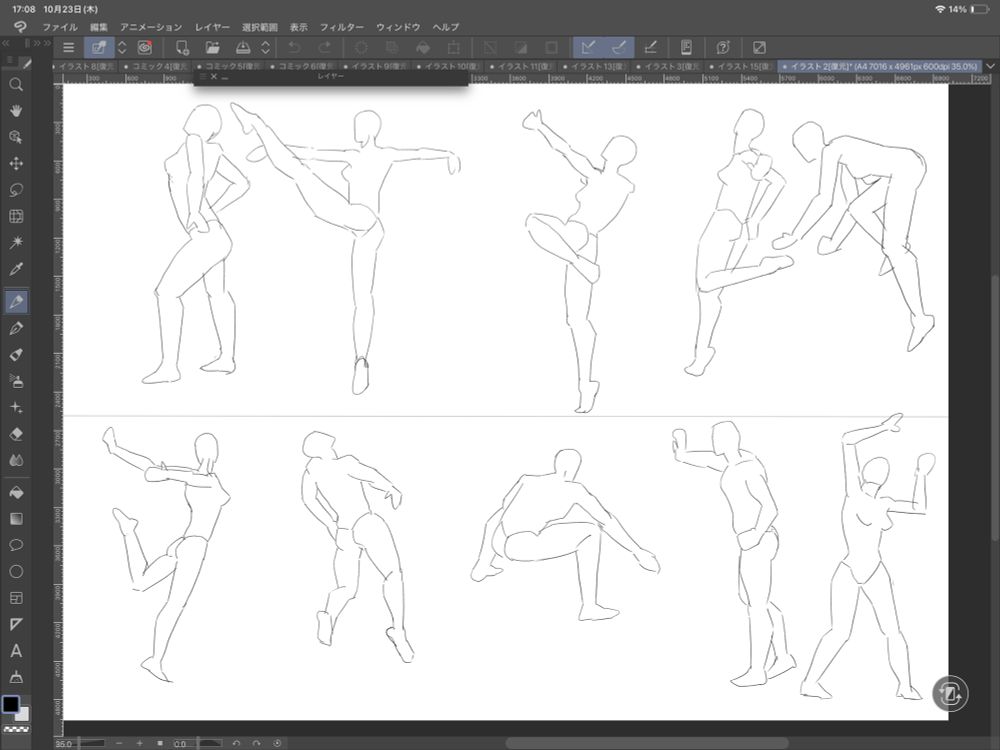Toggle snap to ruler in command bar

tap(587, 47)
